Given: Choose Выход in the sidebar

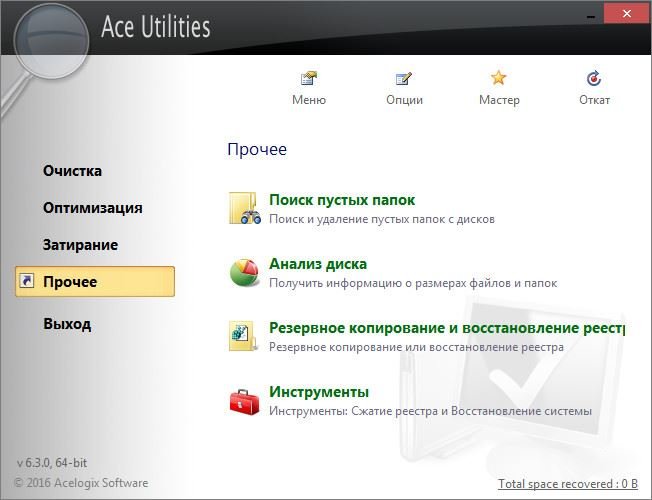Looking at the screenshot, I should pyautogui.click(x=67, y=324).
